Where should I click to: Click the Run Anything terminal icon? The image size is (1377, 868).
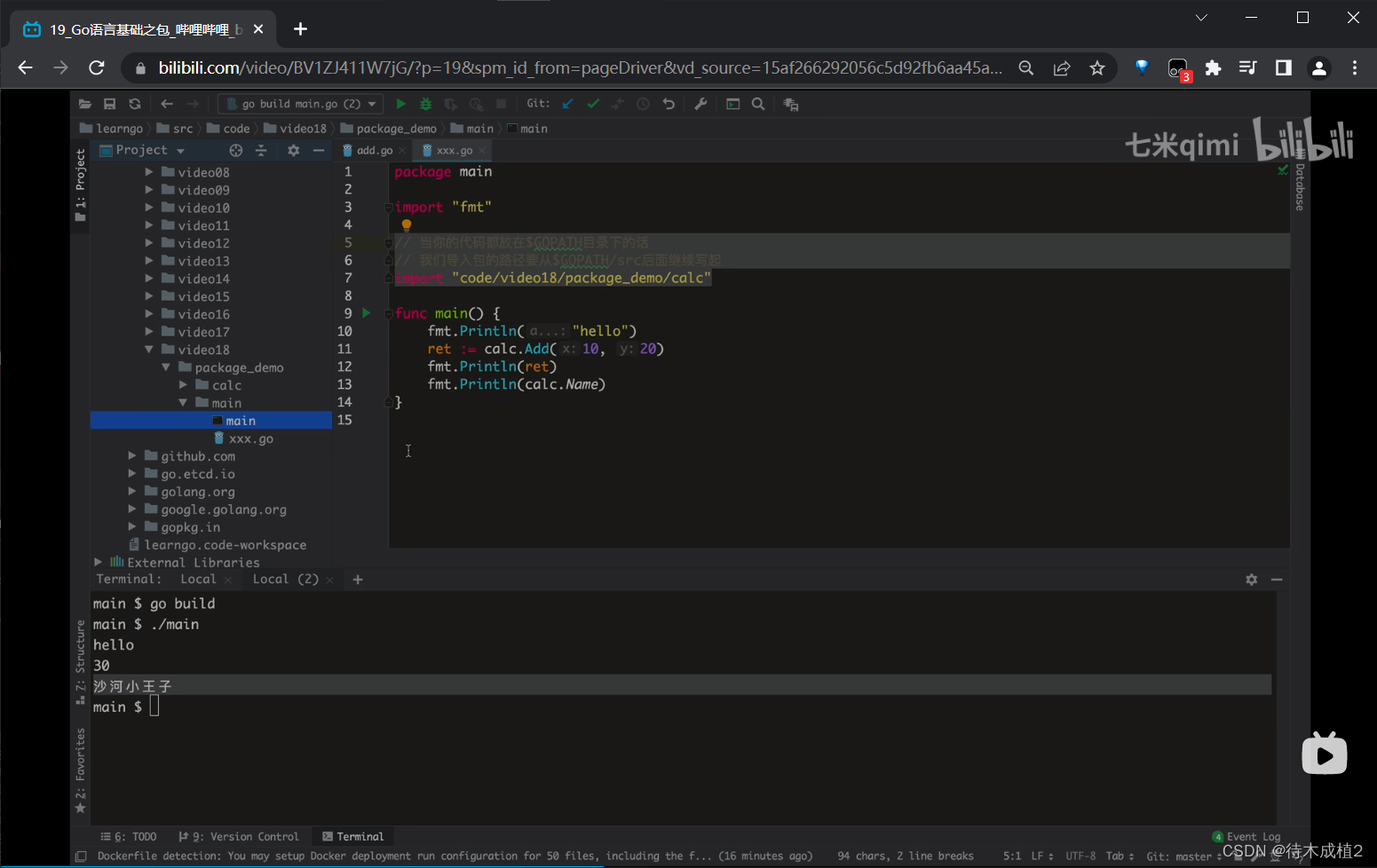pos(732,104)
